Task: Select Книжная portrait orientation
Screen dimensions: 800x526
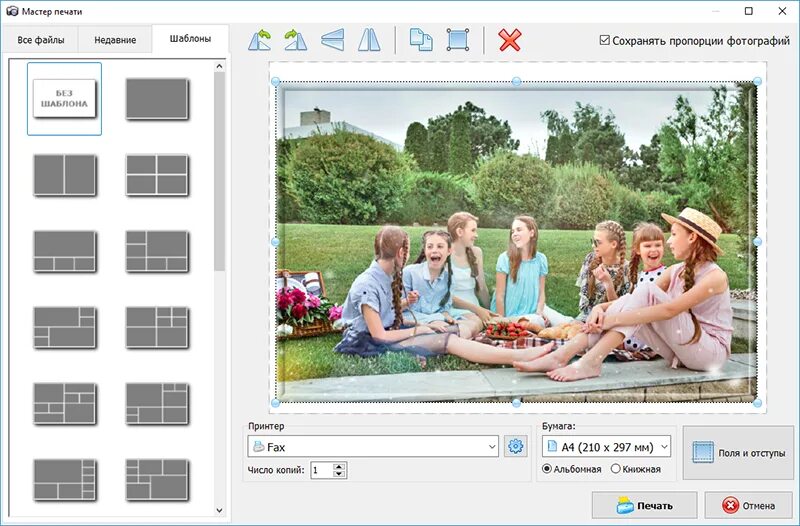Action: [x=615, y=468]
